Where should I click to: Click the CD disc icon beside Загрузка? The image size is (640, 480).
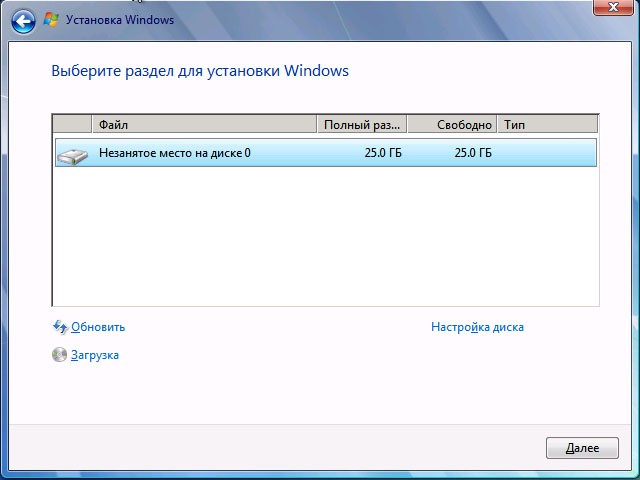click(x=60, y=355)
